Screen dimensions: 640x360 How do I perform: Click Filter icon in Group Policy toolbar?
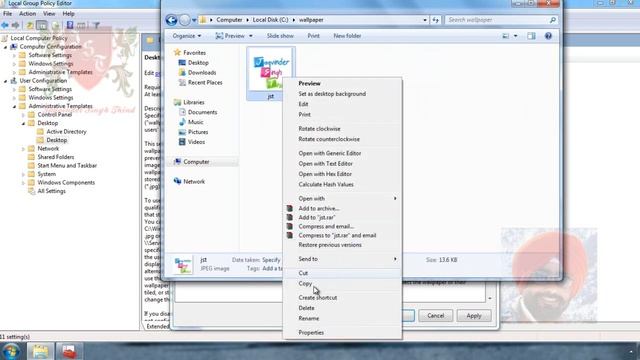tap(96, 25)
